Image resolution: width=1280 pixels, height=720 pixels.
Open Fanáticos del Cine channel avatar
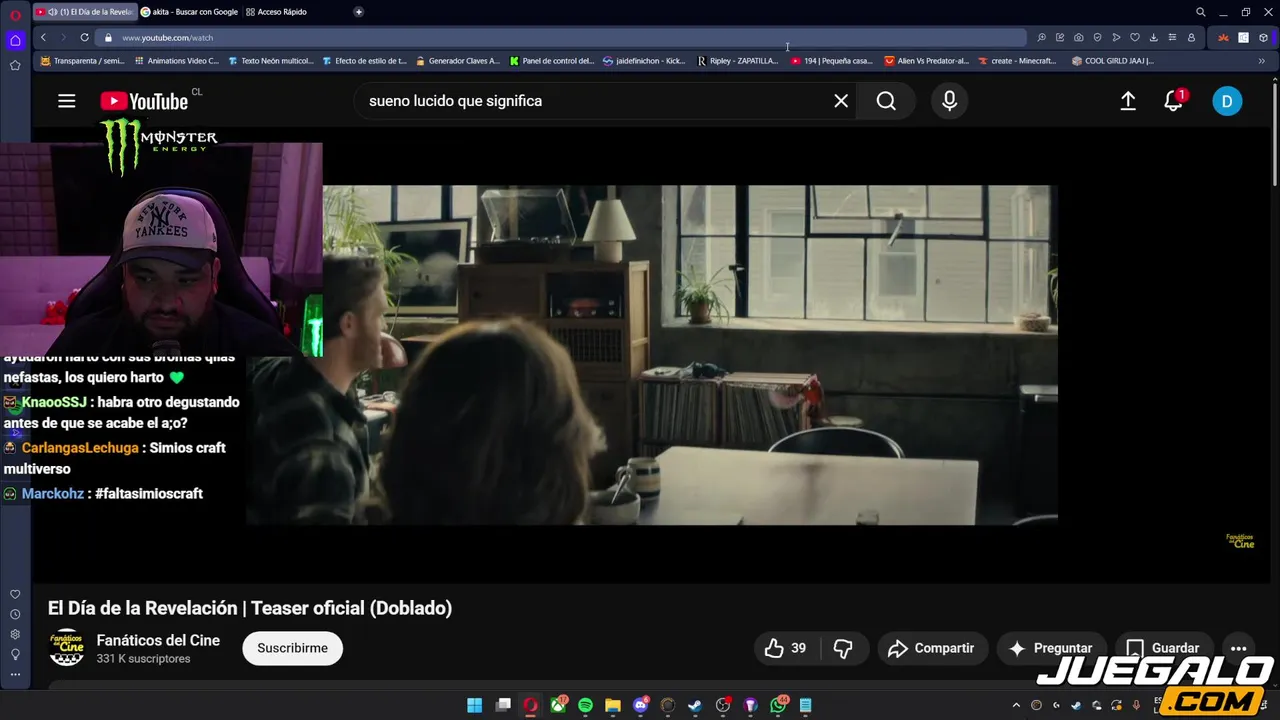coord(67,648)
